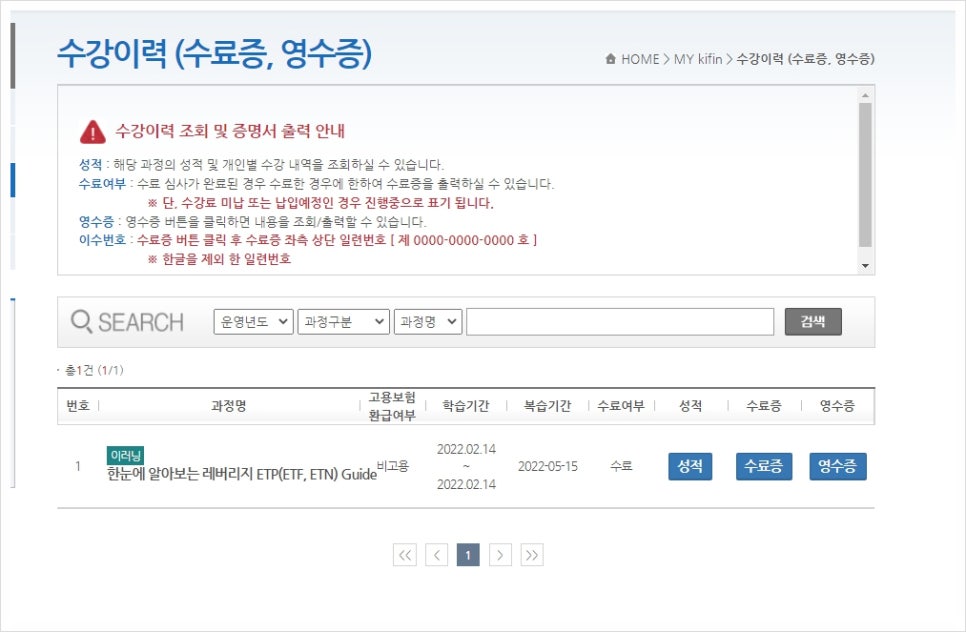Select page 1 in pagination
The height and width of the screenshot is (632, 966).
(x=468, y=555)
